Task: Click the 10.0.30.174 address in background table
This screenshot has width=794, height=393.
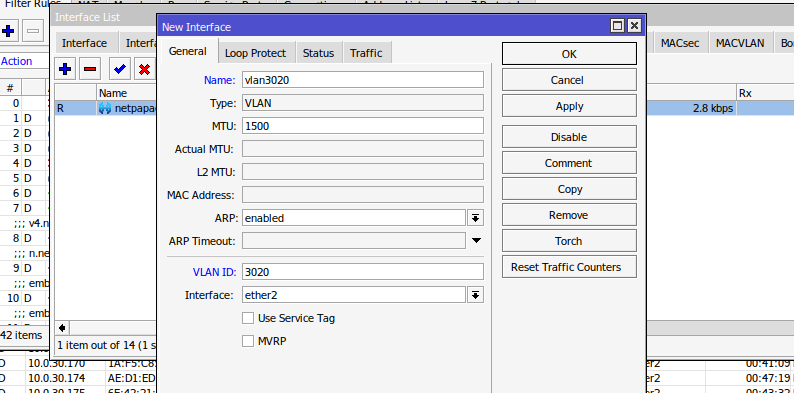Action: pyautogui.click(x=57, y=378)
